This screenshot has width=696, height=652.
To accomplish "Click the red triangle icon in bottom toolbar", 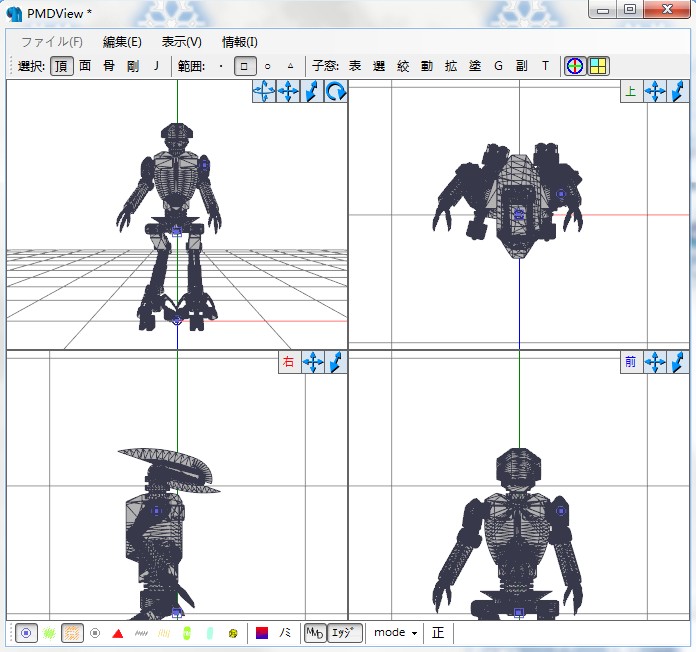I will click(118, 633).
